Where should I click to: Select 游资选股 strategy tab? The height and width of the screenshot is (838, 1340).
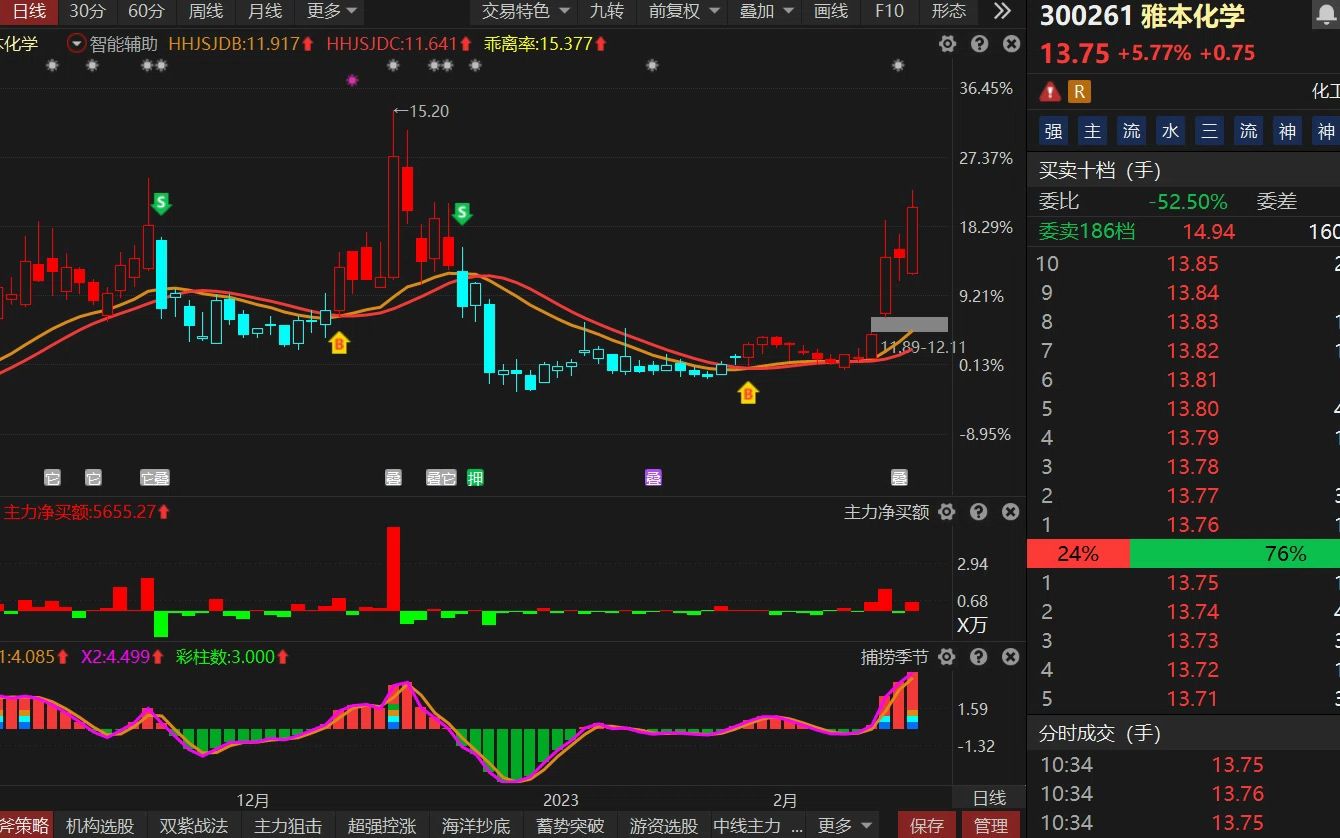pos(663,826)
